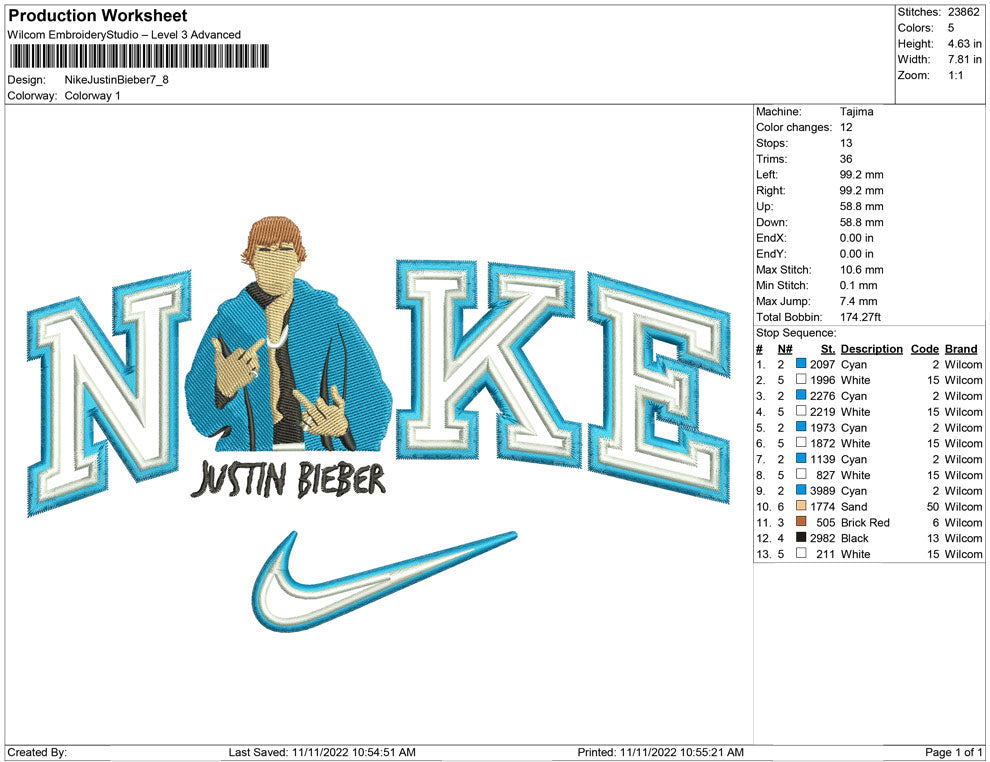Click the Left value 99.2 mm

[x=862, y=175]
